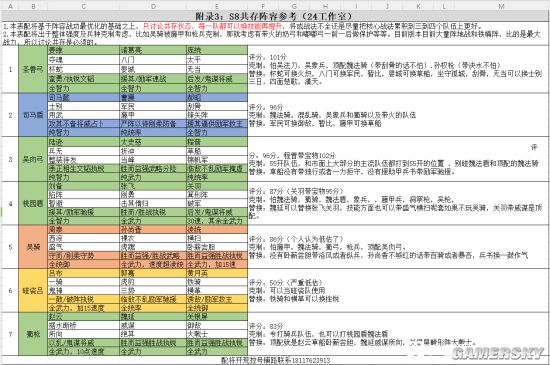
Task: Select the cell 卧薪尝胆
Action: pos(217,247)
